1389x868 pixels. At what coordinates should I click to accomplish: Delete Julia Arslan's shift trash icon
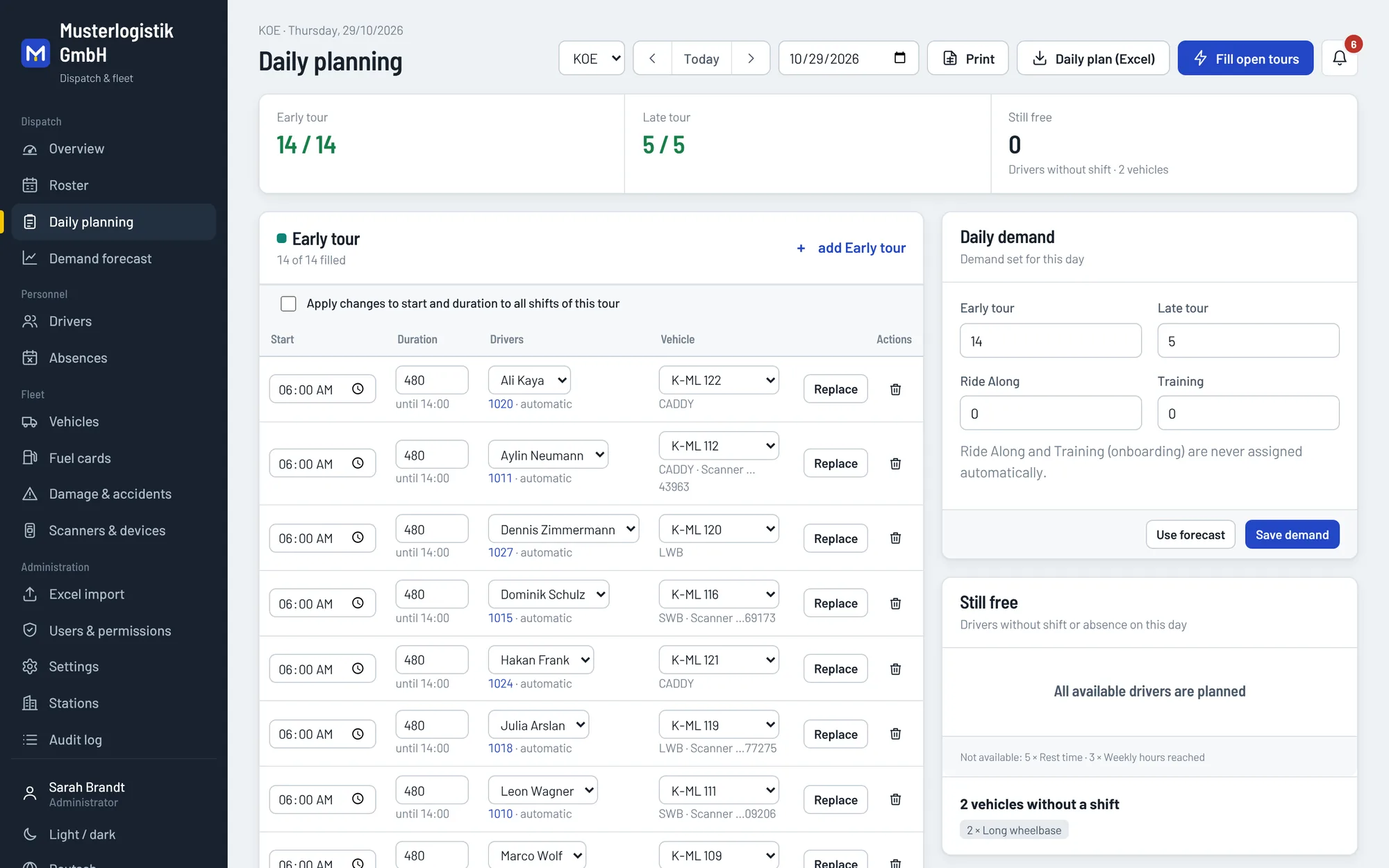coord(895,734)
